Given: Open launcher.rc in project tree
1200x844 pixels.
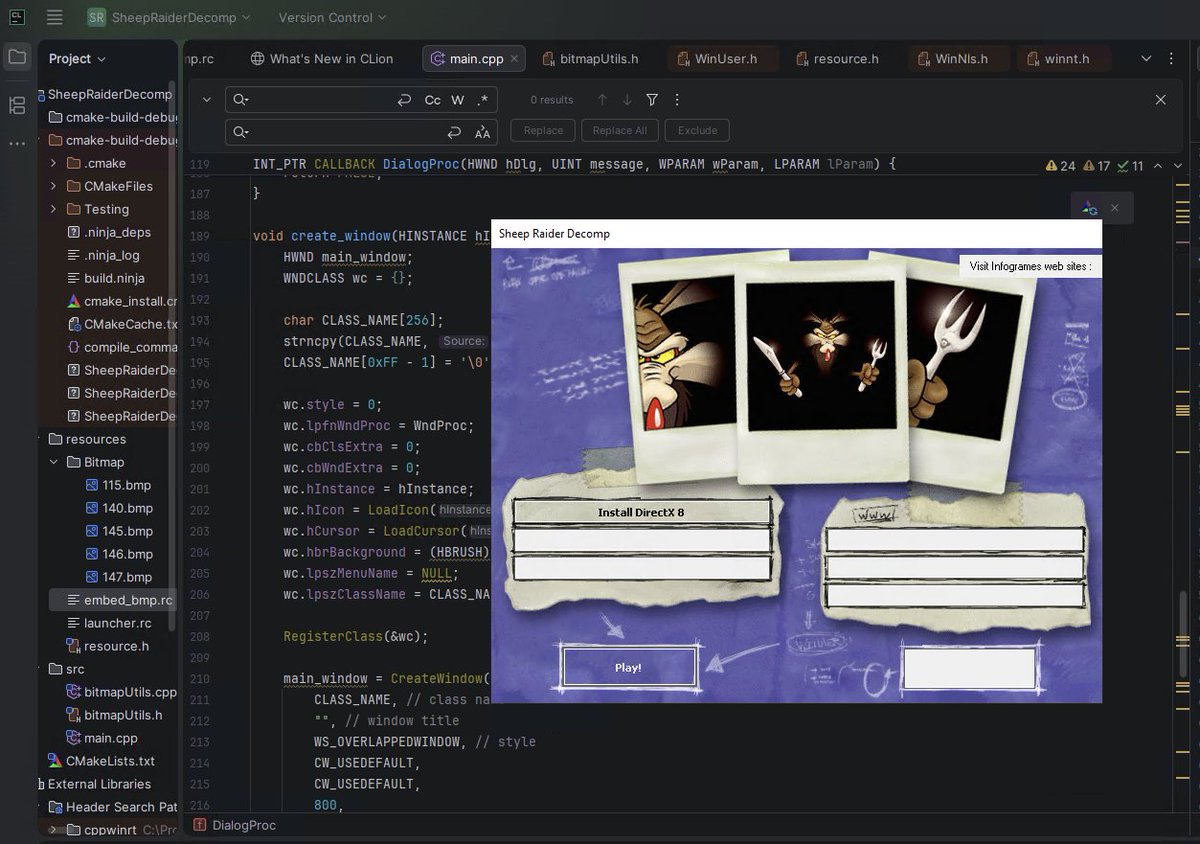Looking at the screenshot, I should point(108,623).
